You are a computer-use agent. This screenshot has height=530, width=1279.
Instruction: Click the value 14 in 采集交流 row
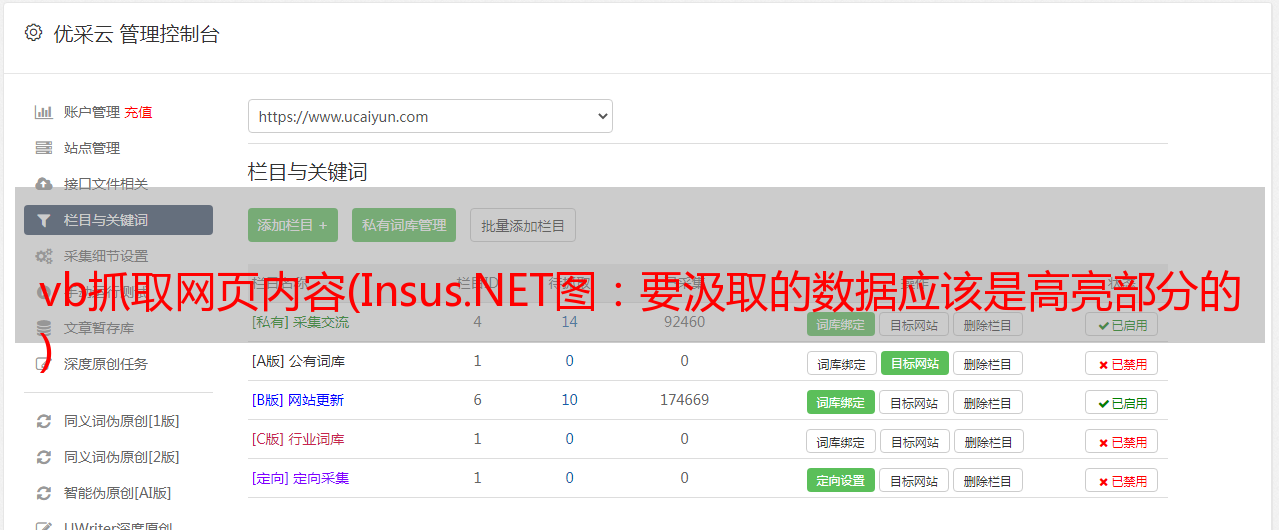(570, 322)
